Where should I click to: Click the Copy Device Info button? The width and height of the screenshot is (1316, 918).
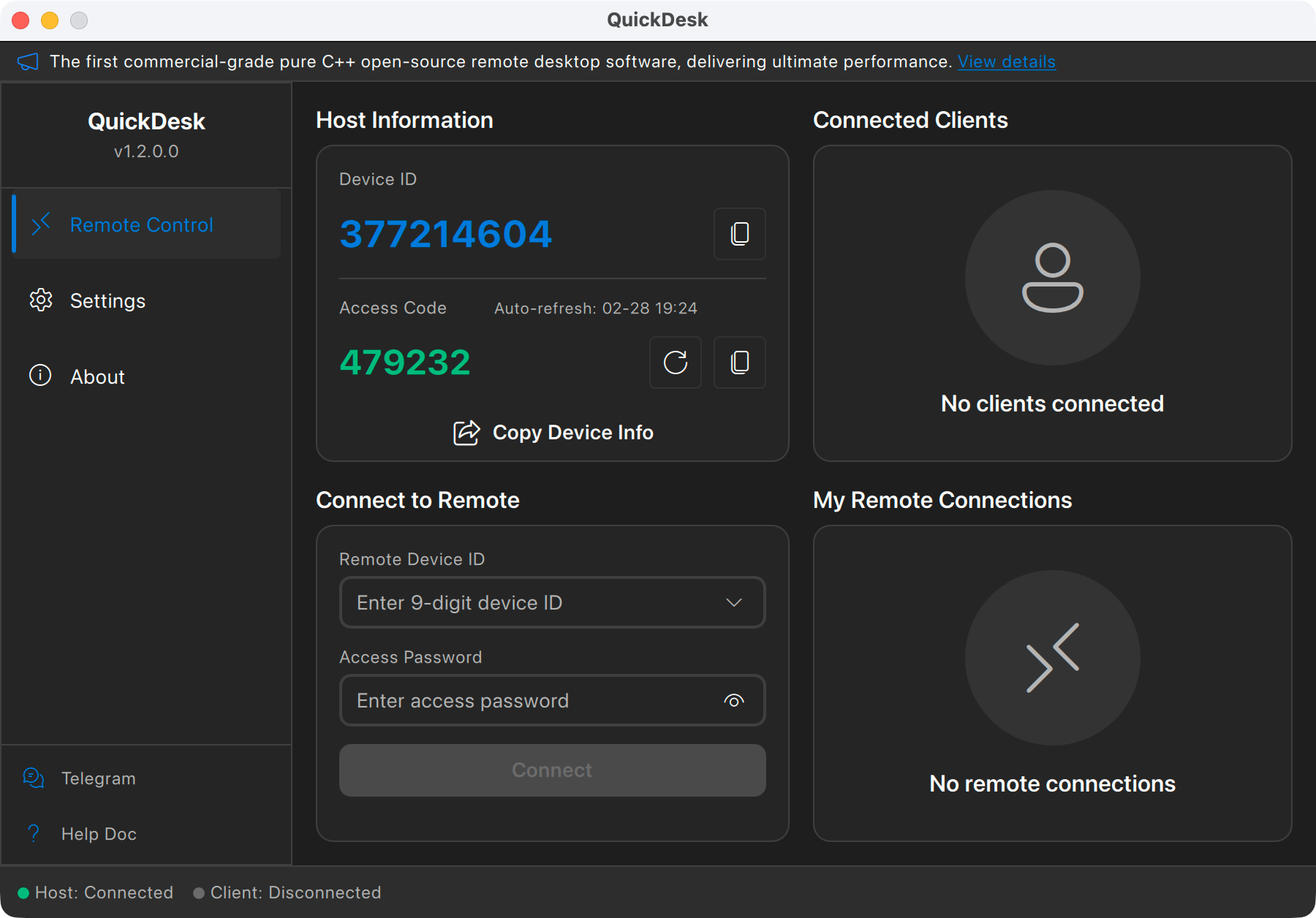(x=552, y=432)
